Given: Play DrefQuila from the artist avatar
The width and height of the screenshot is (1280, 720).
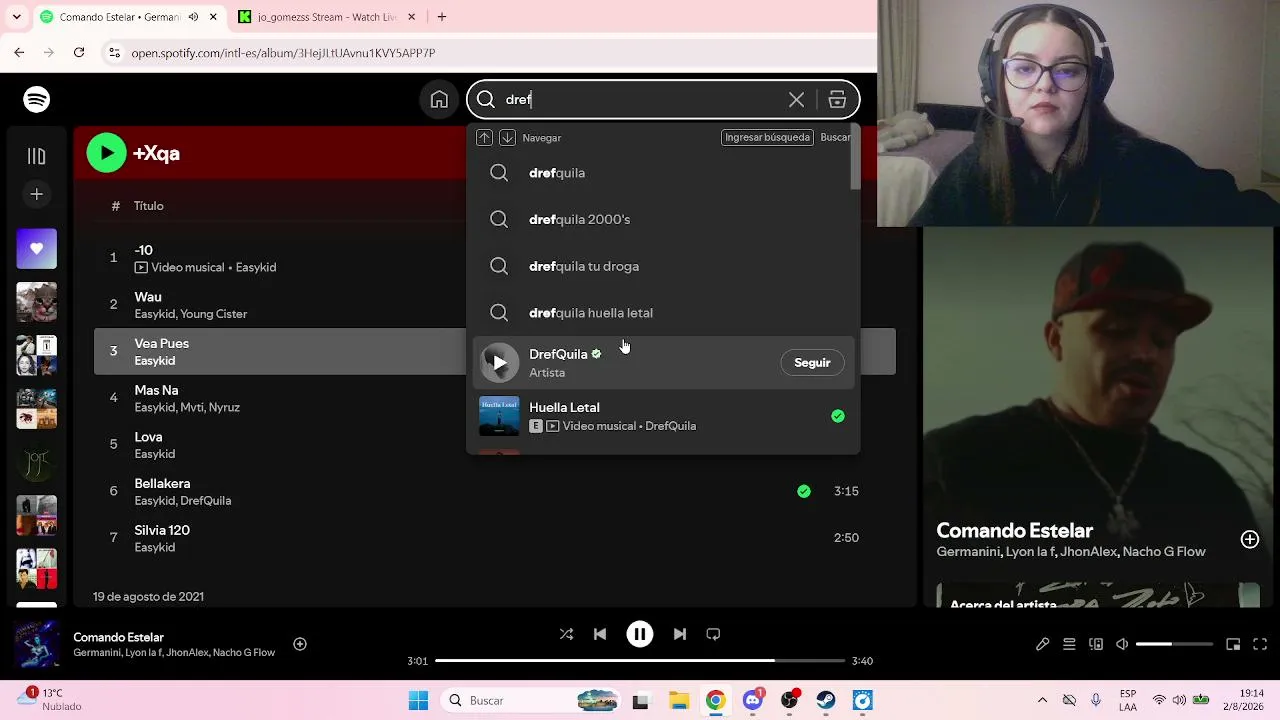Looking at the screenshot, I should 499,363.
